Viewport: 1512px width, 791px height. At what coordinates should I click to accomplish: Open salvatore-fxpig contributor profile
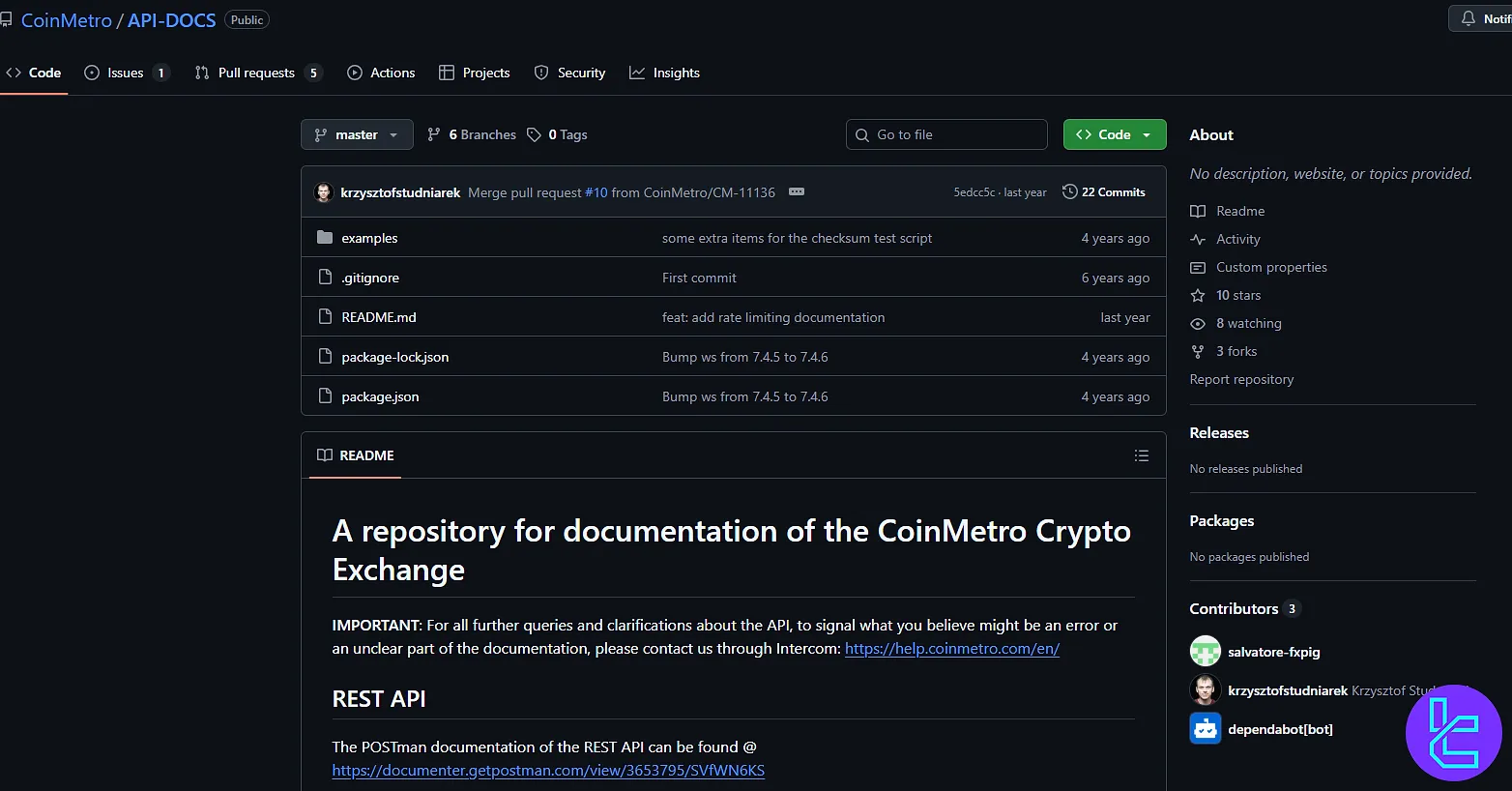(x=1274, y=652)
